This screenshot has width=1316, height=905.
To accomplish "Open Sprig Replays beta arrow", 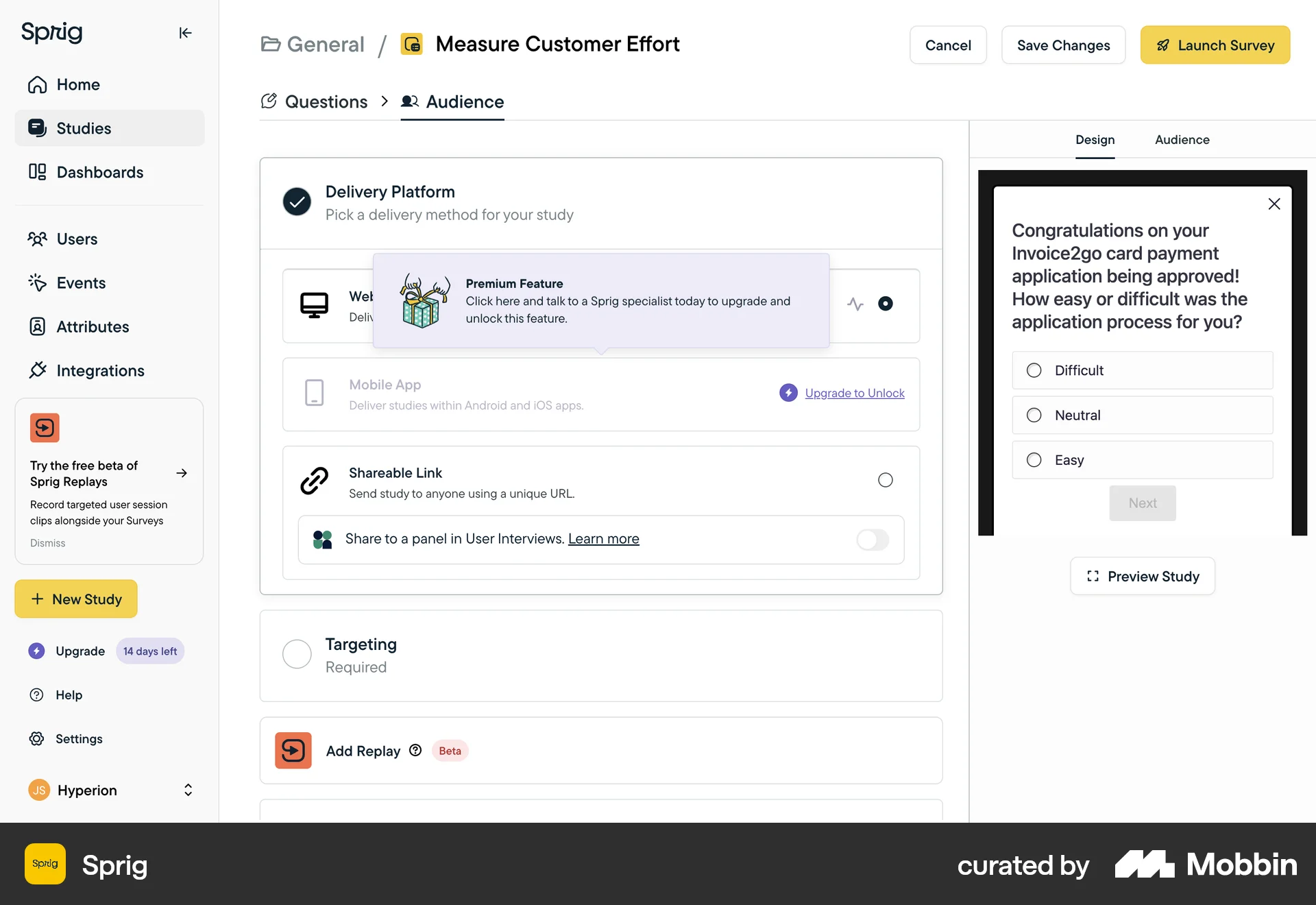I will pos(182,473).
